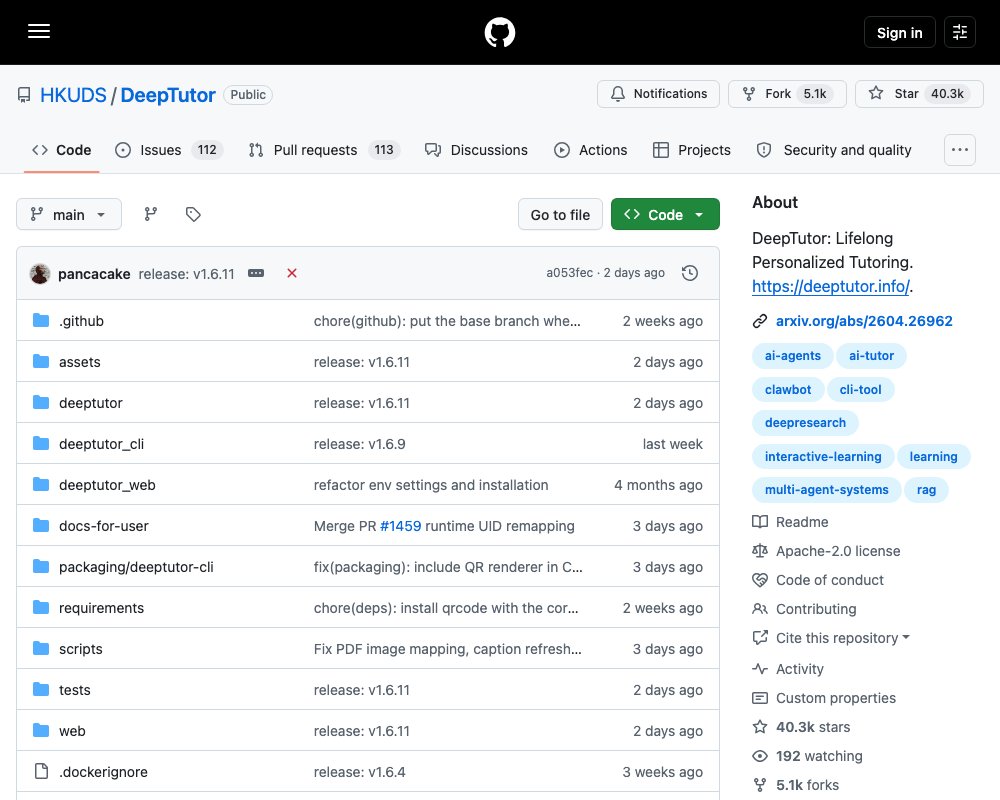Open the hamburger navigation menu

39,31
